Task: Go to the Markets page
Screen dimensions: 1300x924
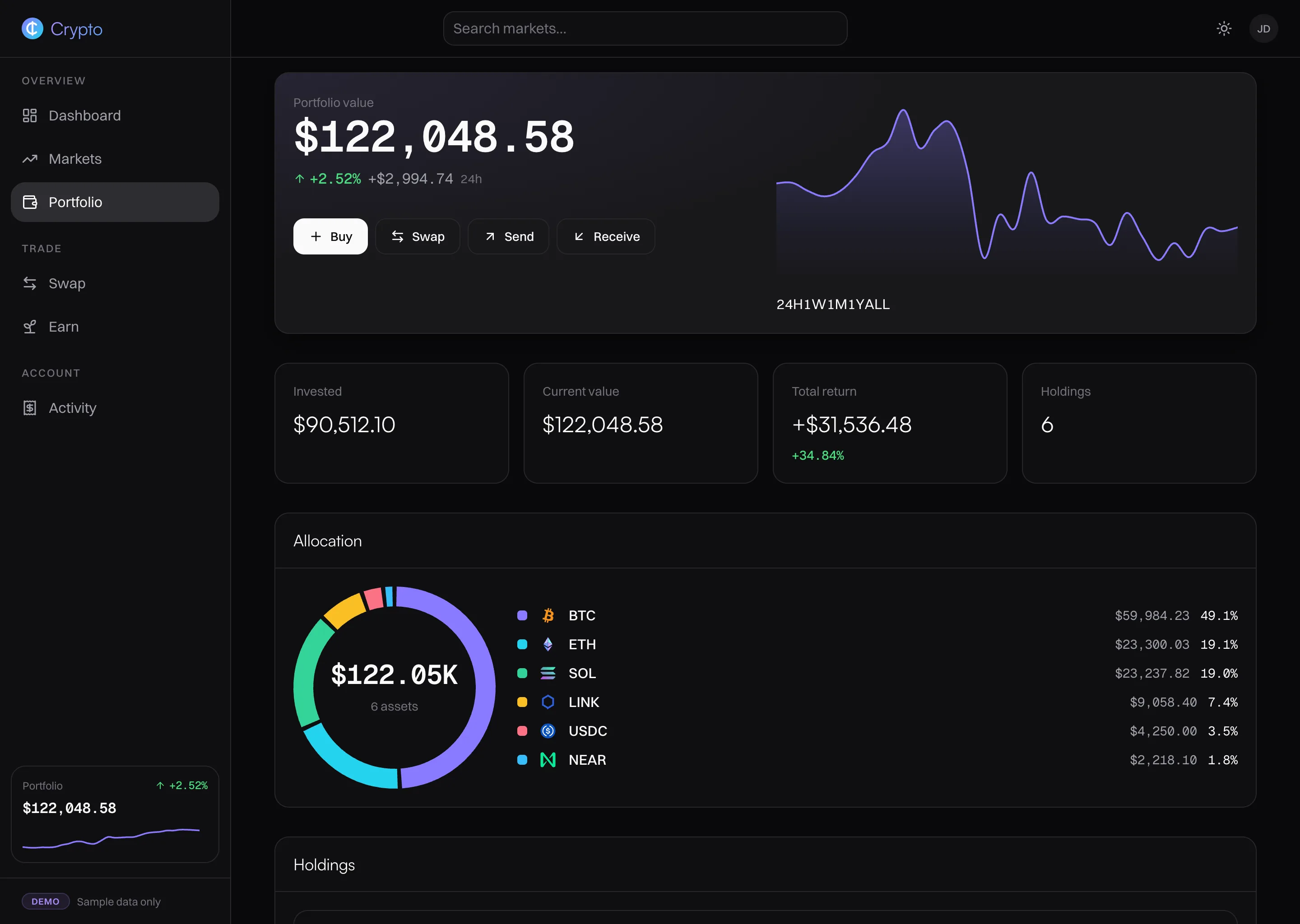Action: pyautogui.click(x=115, y=159)
